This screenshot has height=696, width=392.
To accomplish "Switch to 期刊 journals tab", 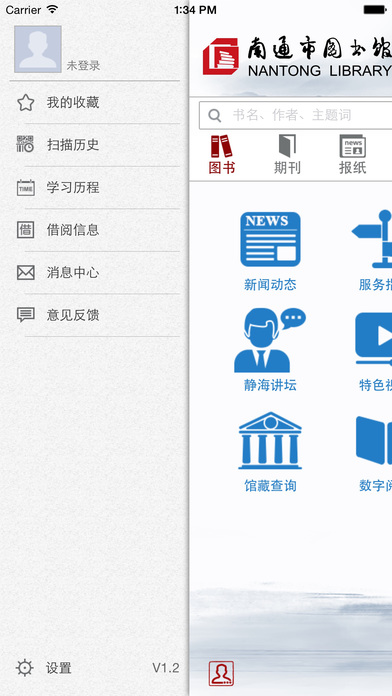I will click(287, 154).
